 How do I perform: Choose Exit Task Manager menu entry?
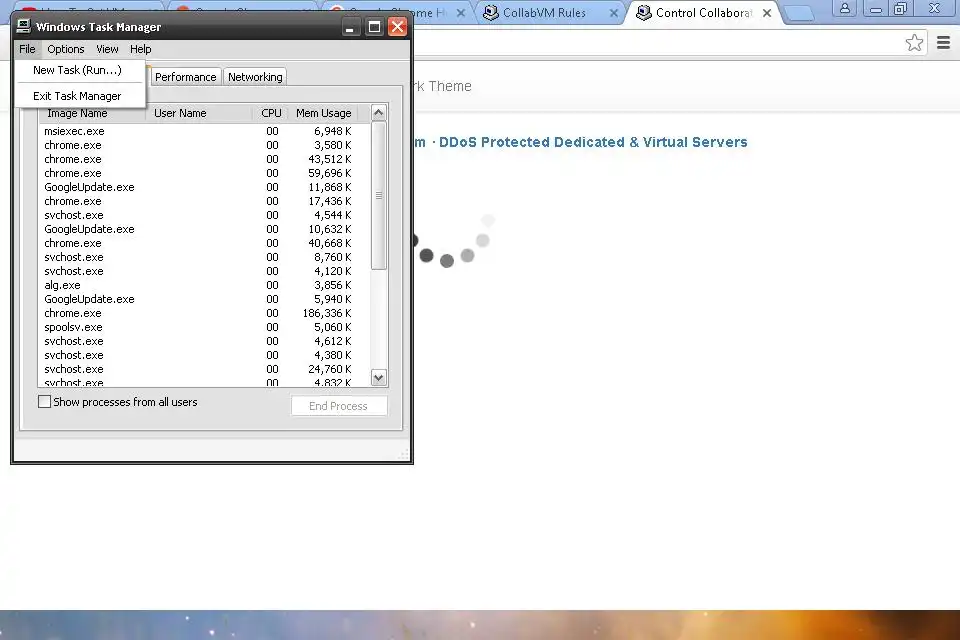(x=80, y=96)
